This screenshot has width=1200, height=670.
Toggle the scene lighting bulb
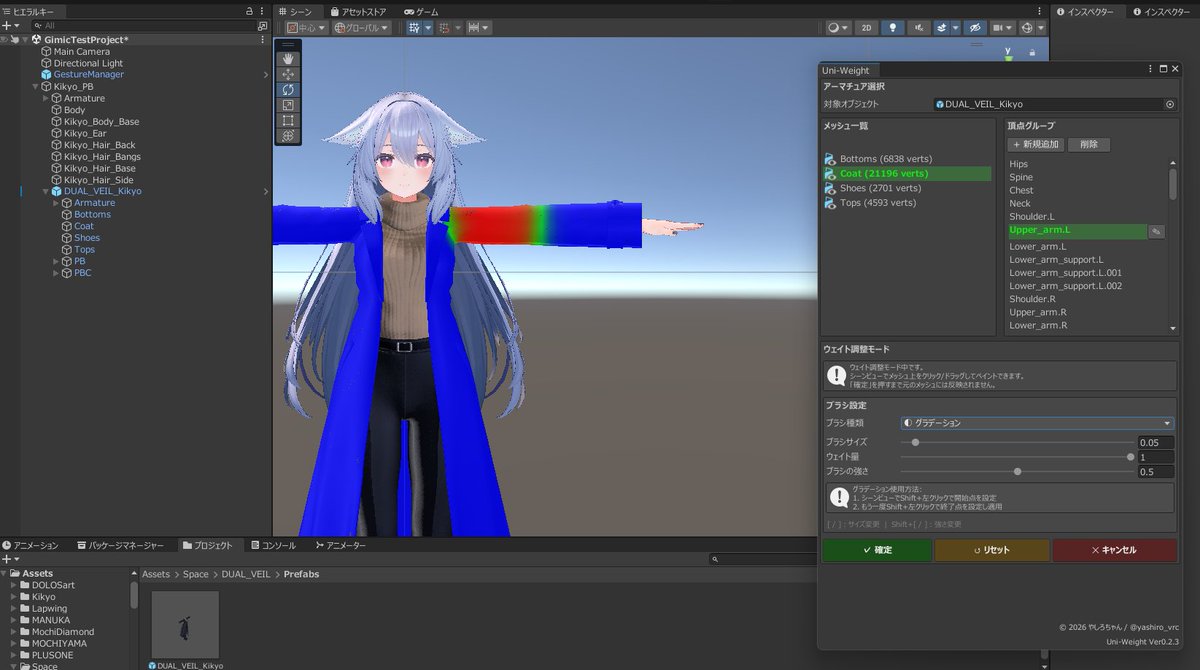[x=891, y=27]
